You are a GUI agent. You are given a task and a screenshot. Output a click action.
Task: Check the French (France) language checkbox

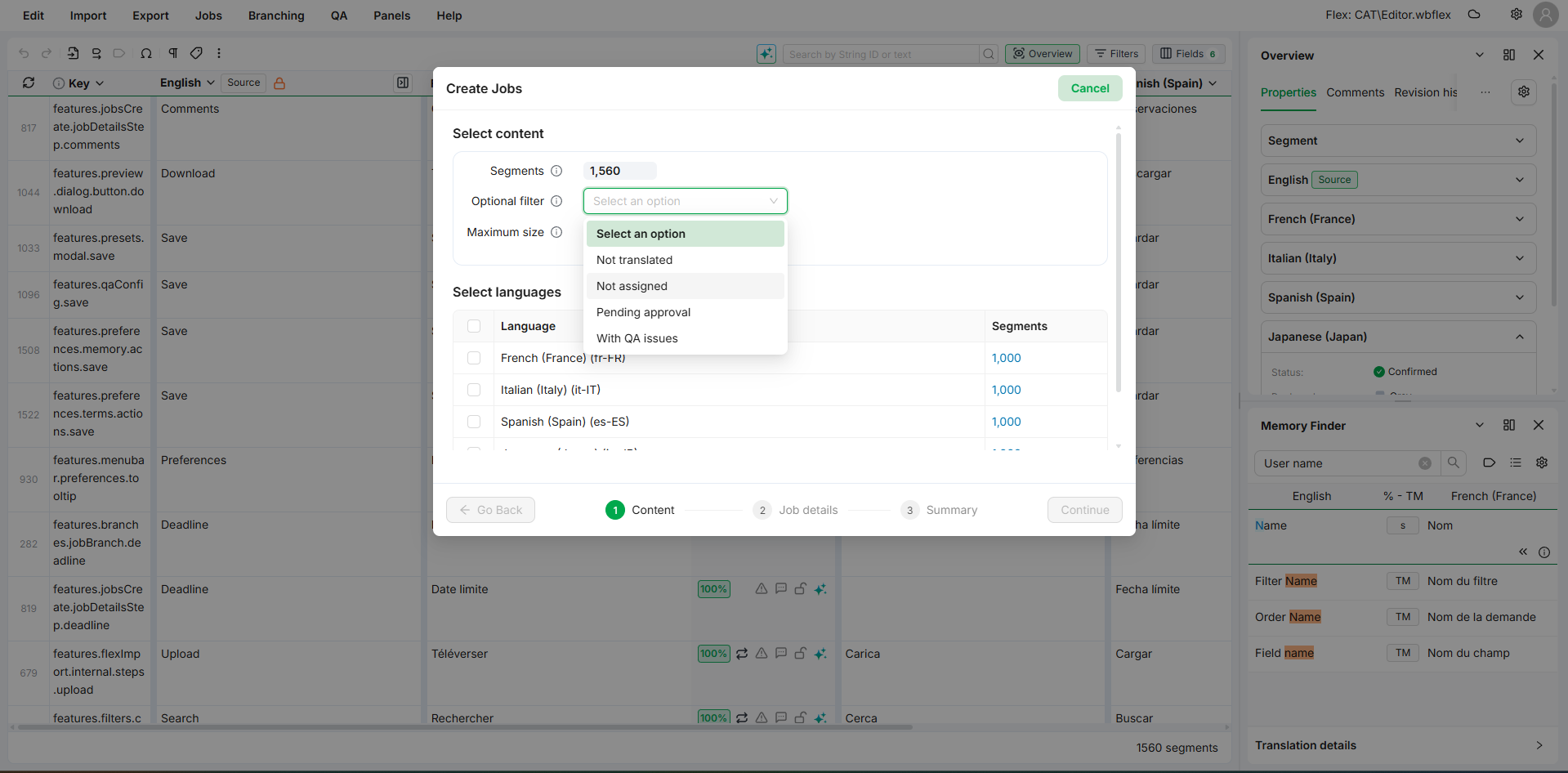[474, 358]
